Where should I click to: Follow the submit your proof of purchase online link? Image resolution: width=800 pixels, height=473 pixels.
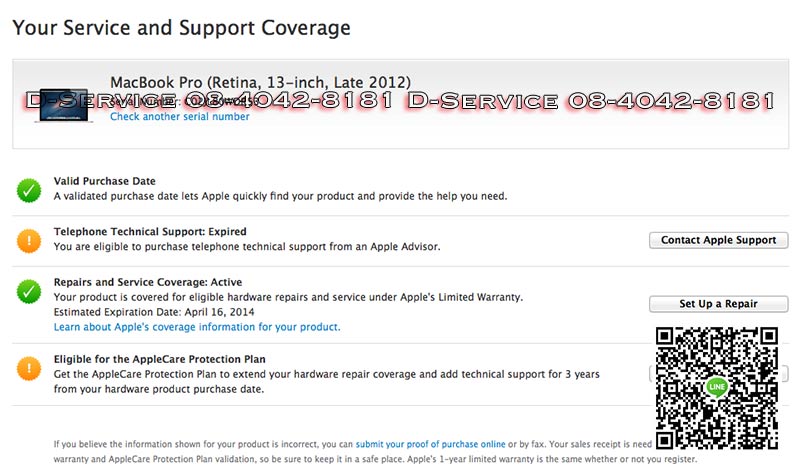point(430,443)
